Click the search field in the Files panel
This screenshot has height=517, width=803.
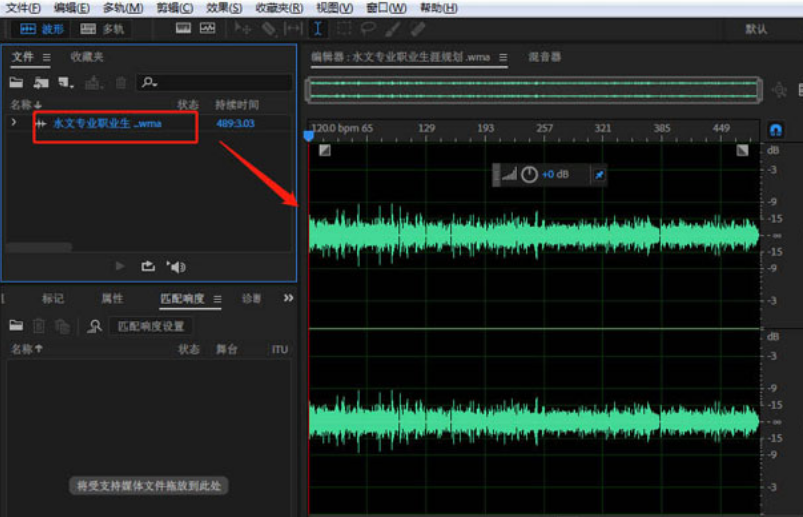tap(214, 82)
